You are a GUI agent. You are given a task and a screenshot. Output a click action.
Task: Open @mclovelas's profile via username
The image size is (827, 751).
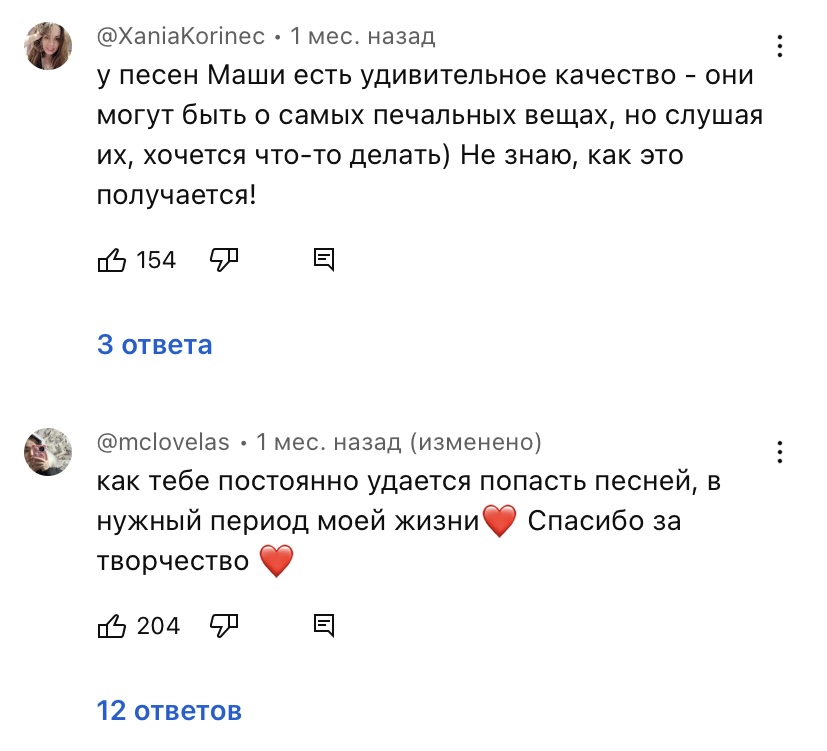tap(163, 442)
